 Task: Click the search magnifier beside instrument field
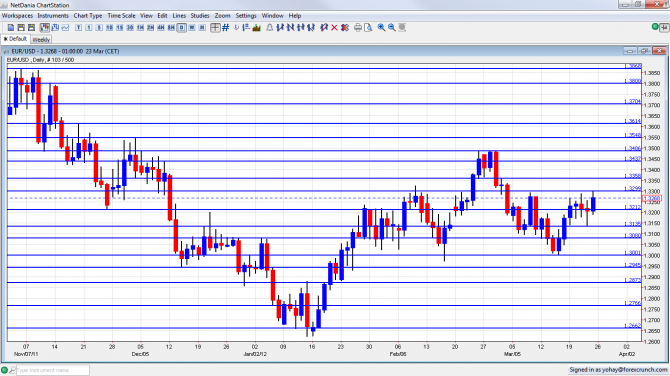pos(12,370)
